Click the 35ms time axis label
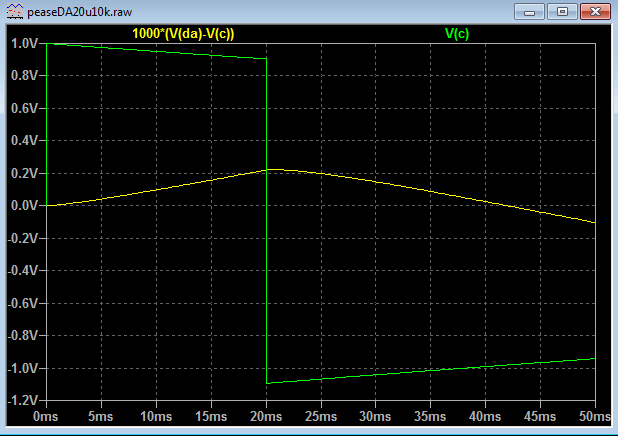Image resolution: width=618 pixels, height=436 pixels. tap(430, 417)
